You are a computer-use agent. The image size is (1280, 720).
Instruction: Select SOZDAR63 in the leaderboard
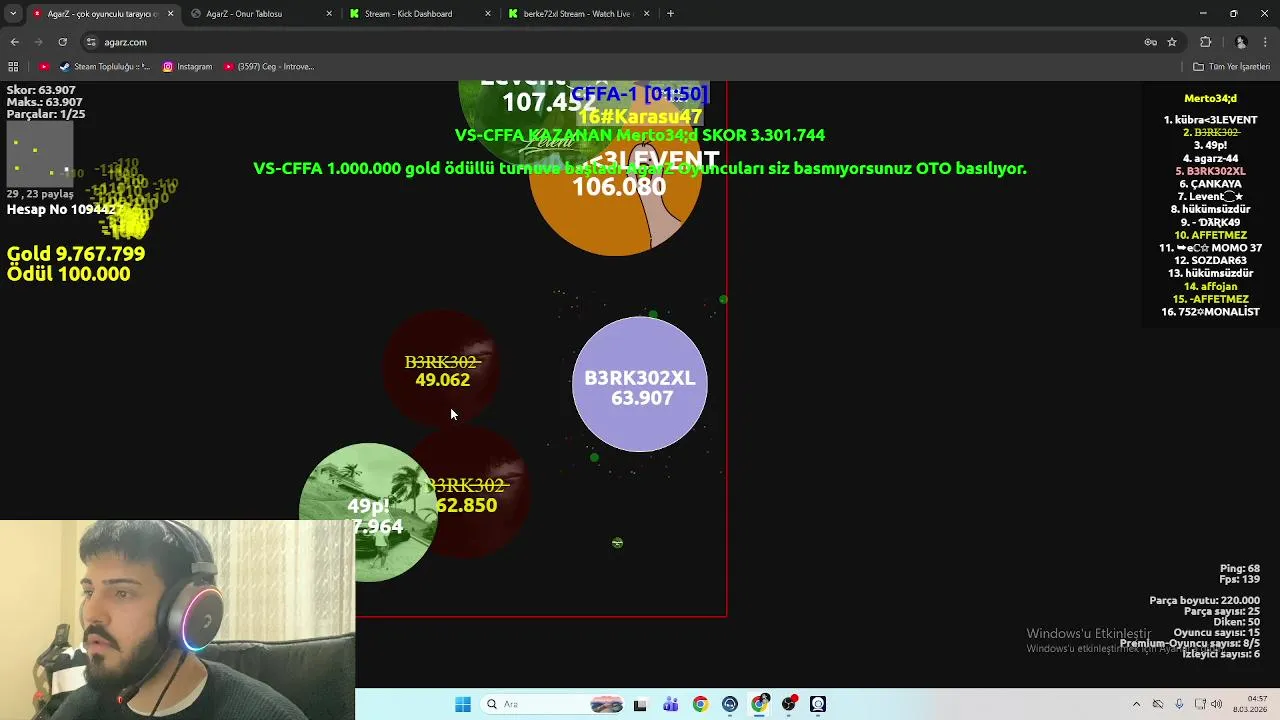[x=1210, y=260]
